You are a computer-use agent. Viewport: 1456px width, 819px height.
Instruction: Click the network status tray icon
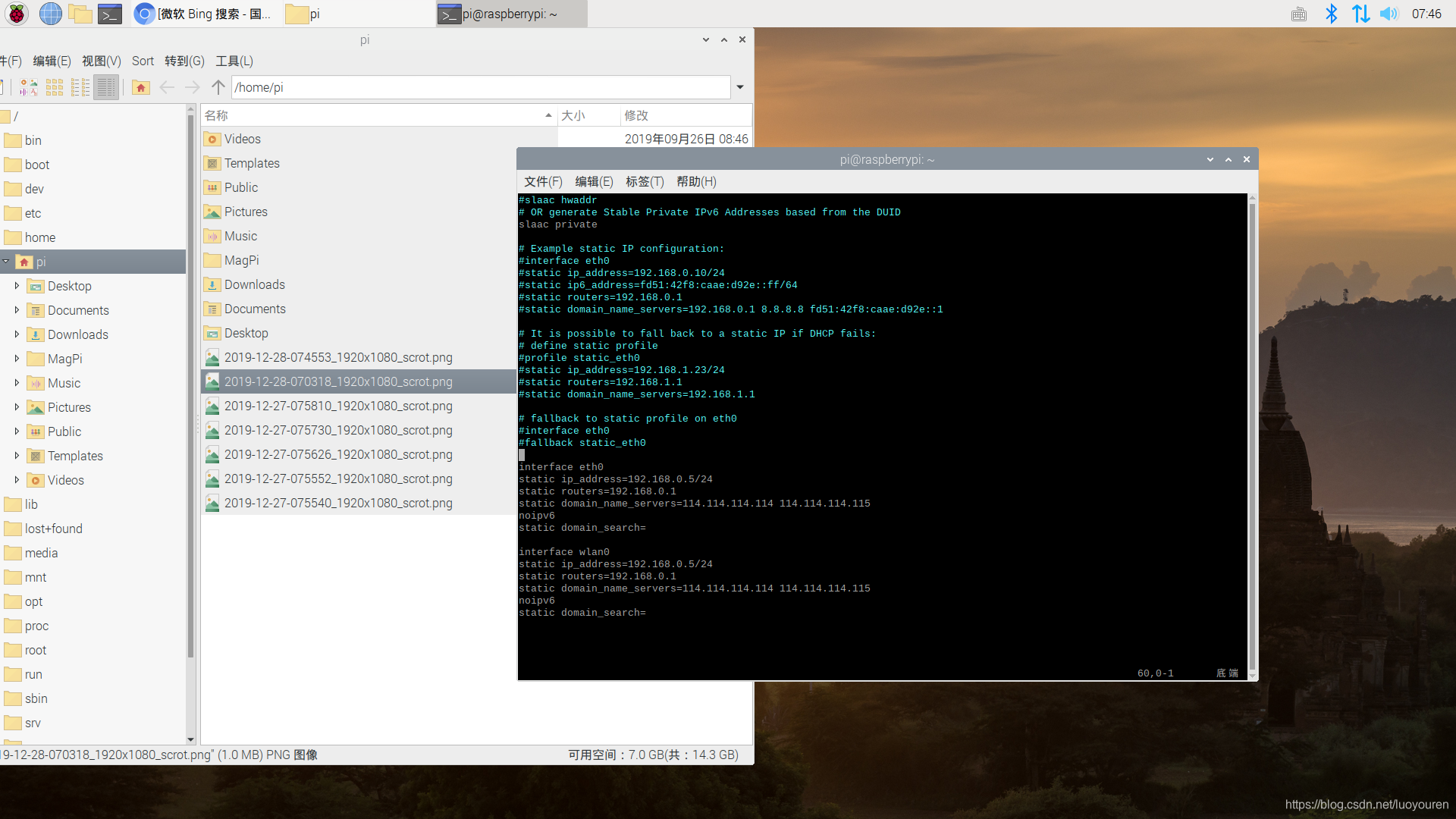(x=1360, y=14)
